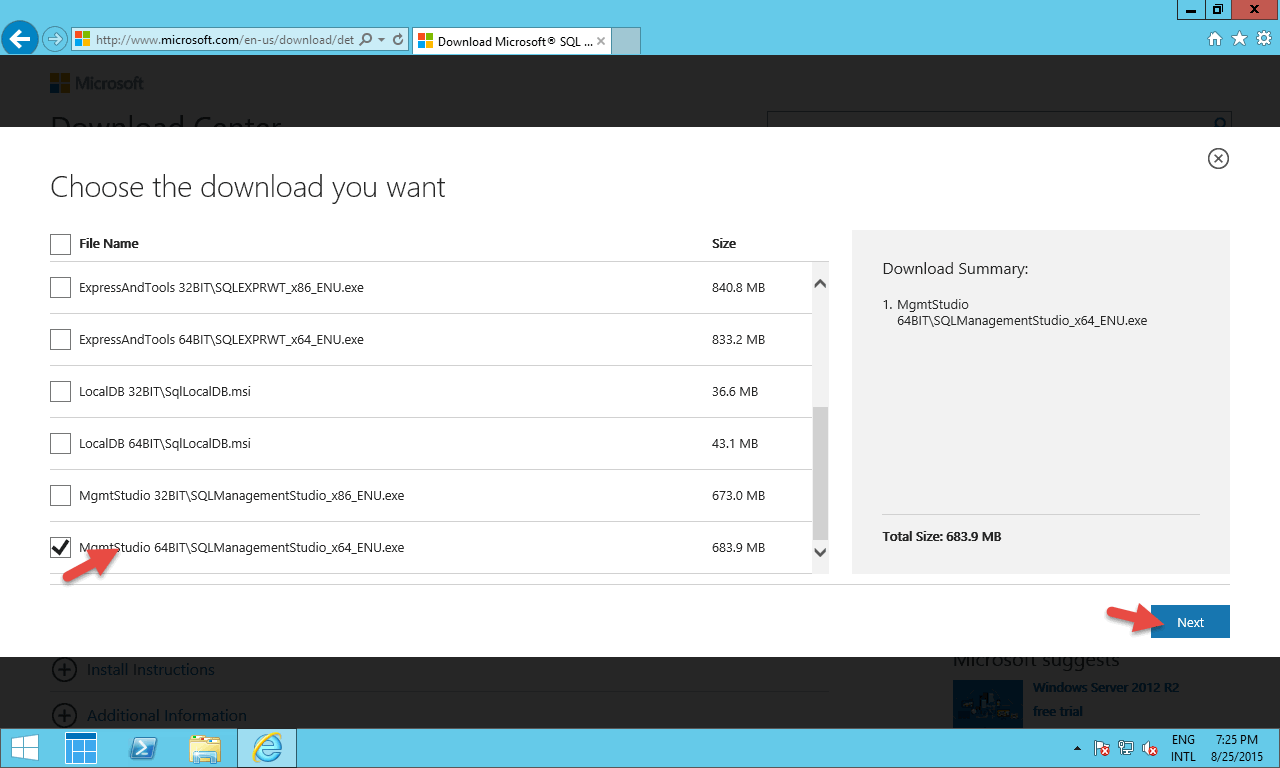
Task: Click the LocalDB 64BIT file name text
Action: coord(165,444)
